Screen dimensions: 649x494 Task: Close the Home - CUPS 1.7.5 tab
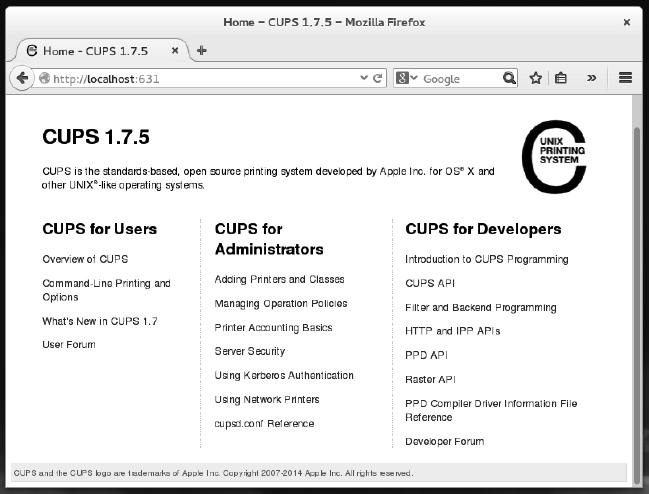coord(175,50)
